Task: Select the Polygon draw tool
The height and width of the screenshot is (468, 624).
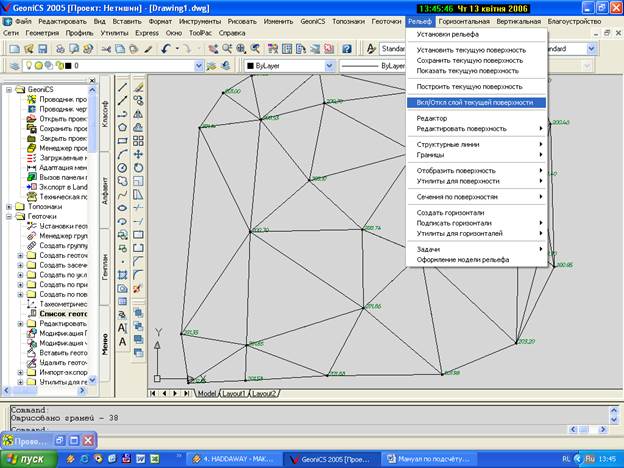Action: [x=123, y=127]
